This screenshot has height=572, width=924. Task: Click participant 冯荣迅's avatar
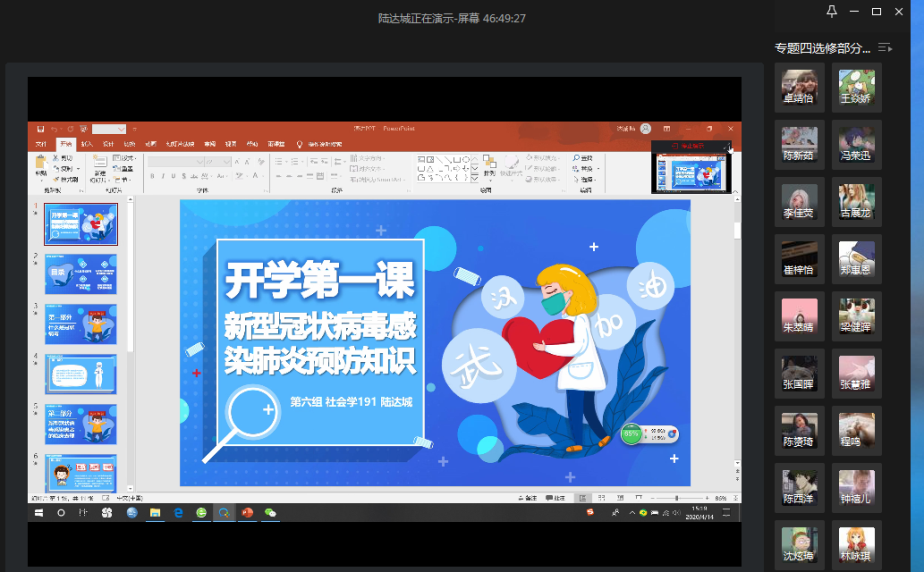[856, 144]
